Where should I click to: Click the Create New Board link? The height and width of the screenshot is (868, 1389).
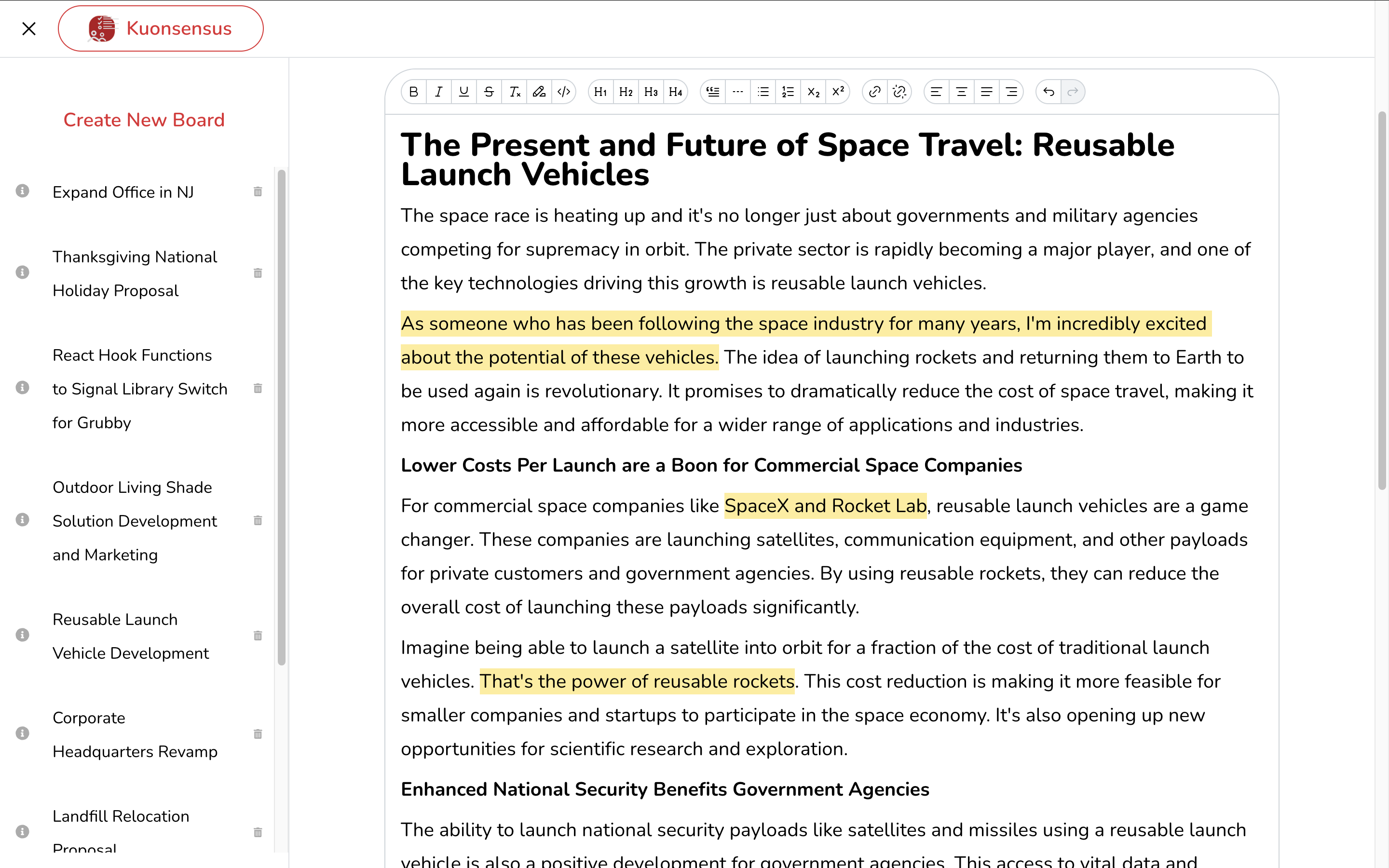[144, 120]
